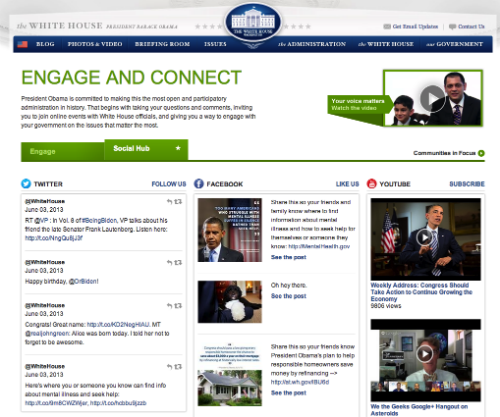Open the White House menu
The height and width of the screenshot is (417, 500).
coord(386,44)
